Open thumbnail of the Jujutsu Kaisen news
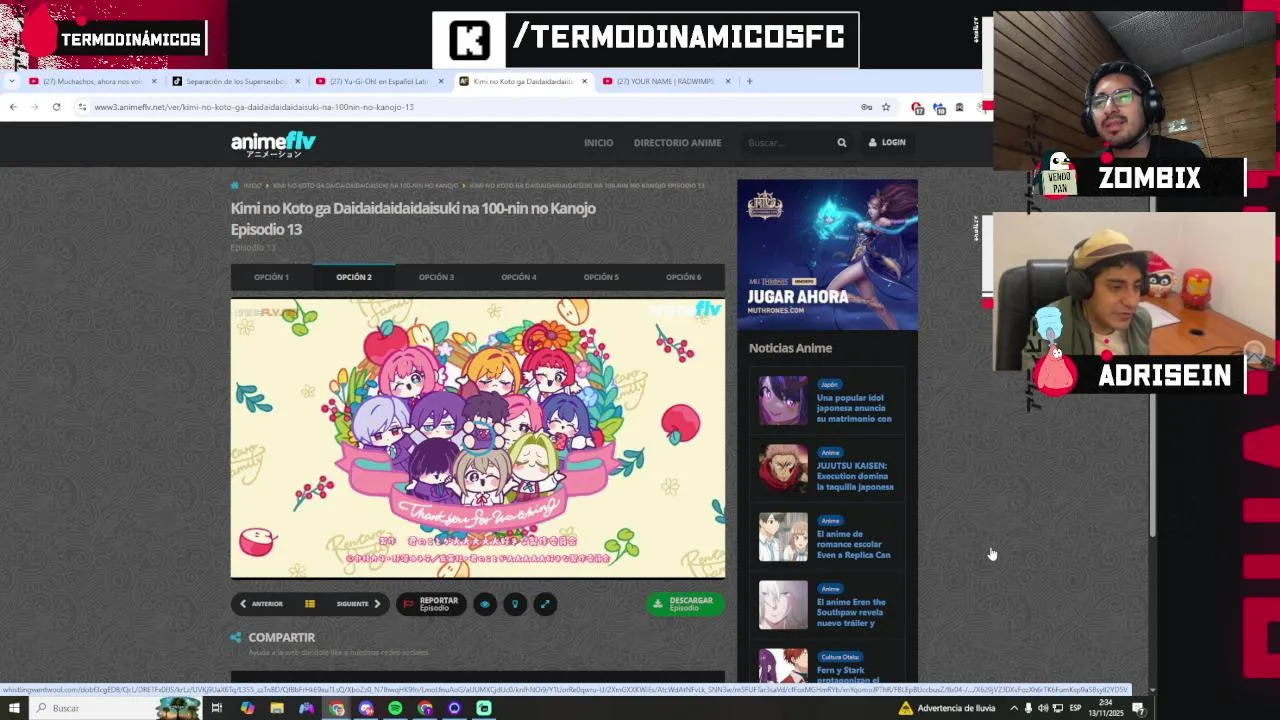Viewport: 1280px width, 720px height. [783, 469]
